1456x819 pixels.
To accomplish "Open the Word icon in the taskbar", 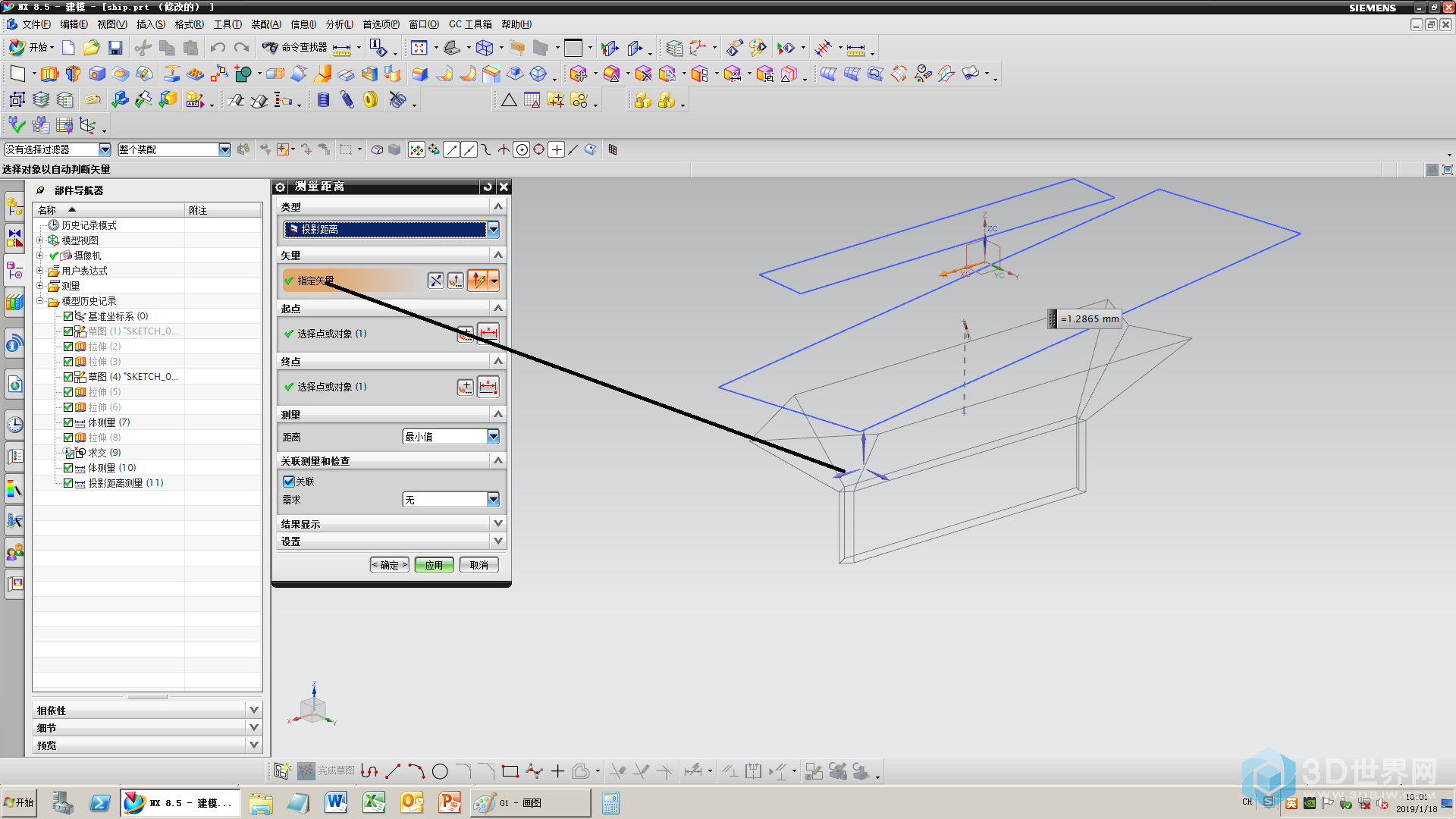I will click(336, 802).
